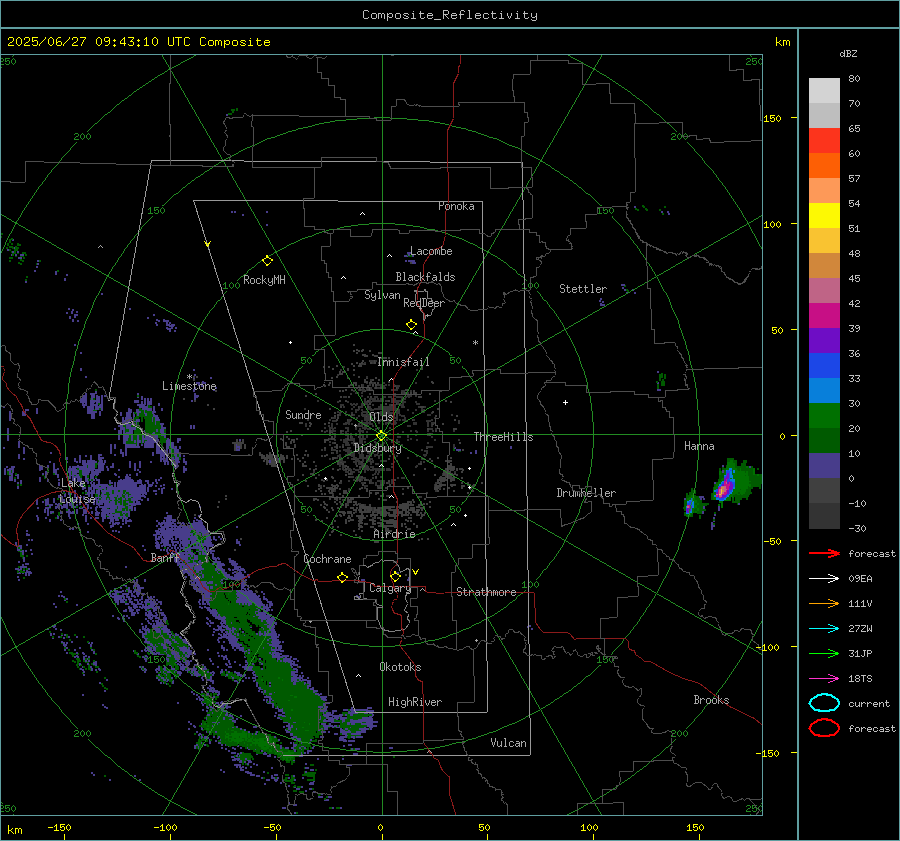The width and height of the screenshot is (900, 841).
Task: Click the Lacombe town label
Action: (x=431, y=251)
